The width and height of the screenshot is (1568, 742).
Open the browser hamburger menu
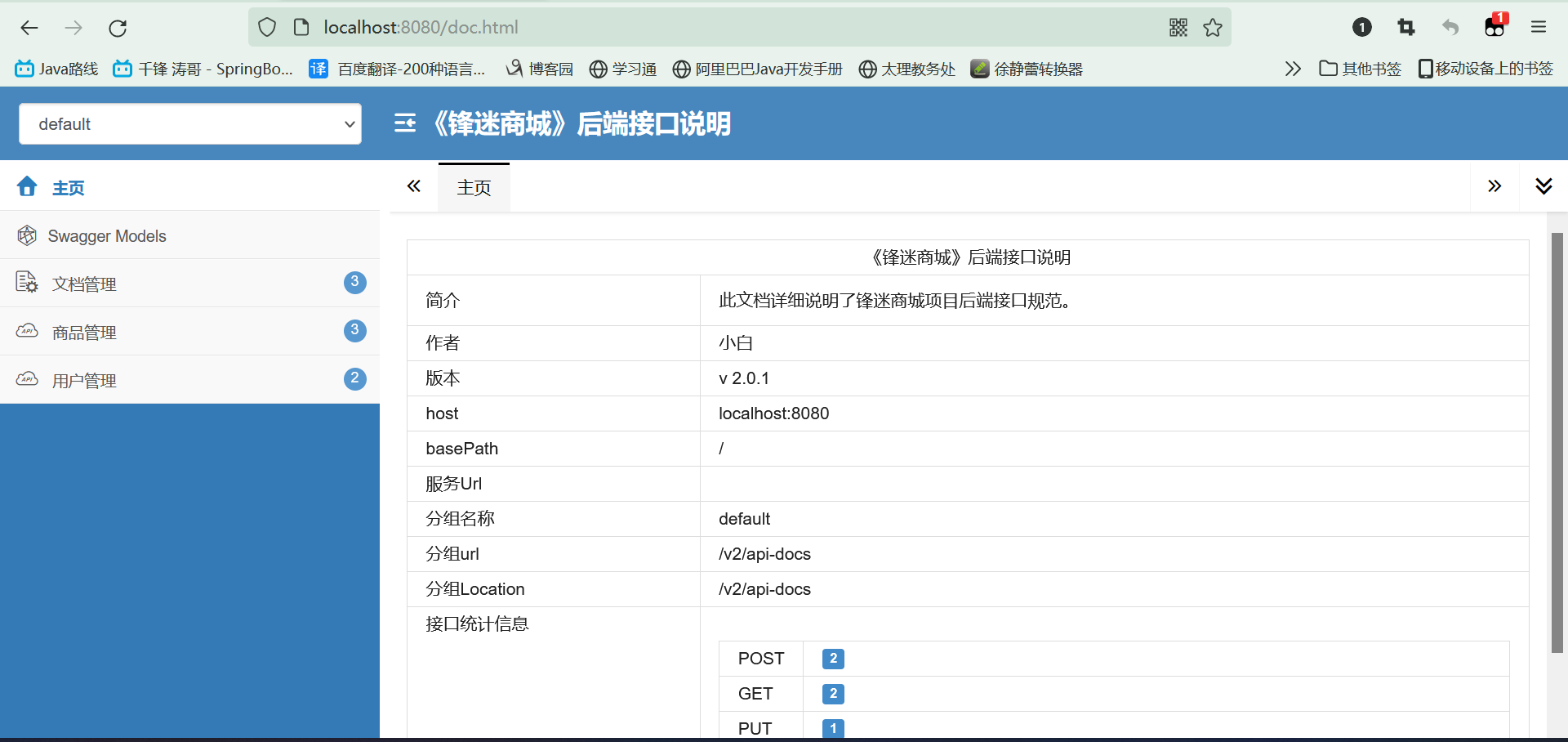click(1539, 27)
